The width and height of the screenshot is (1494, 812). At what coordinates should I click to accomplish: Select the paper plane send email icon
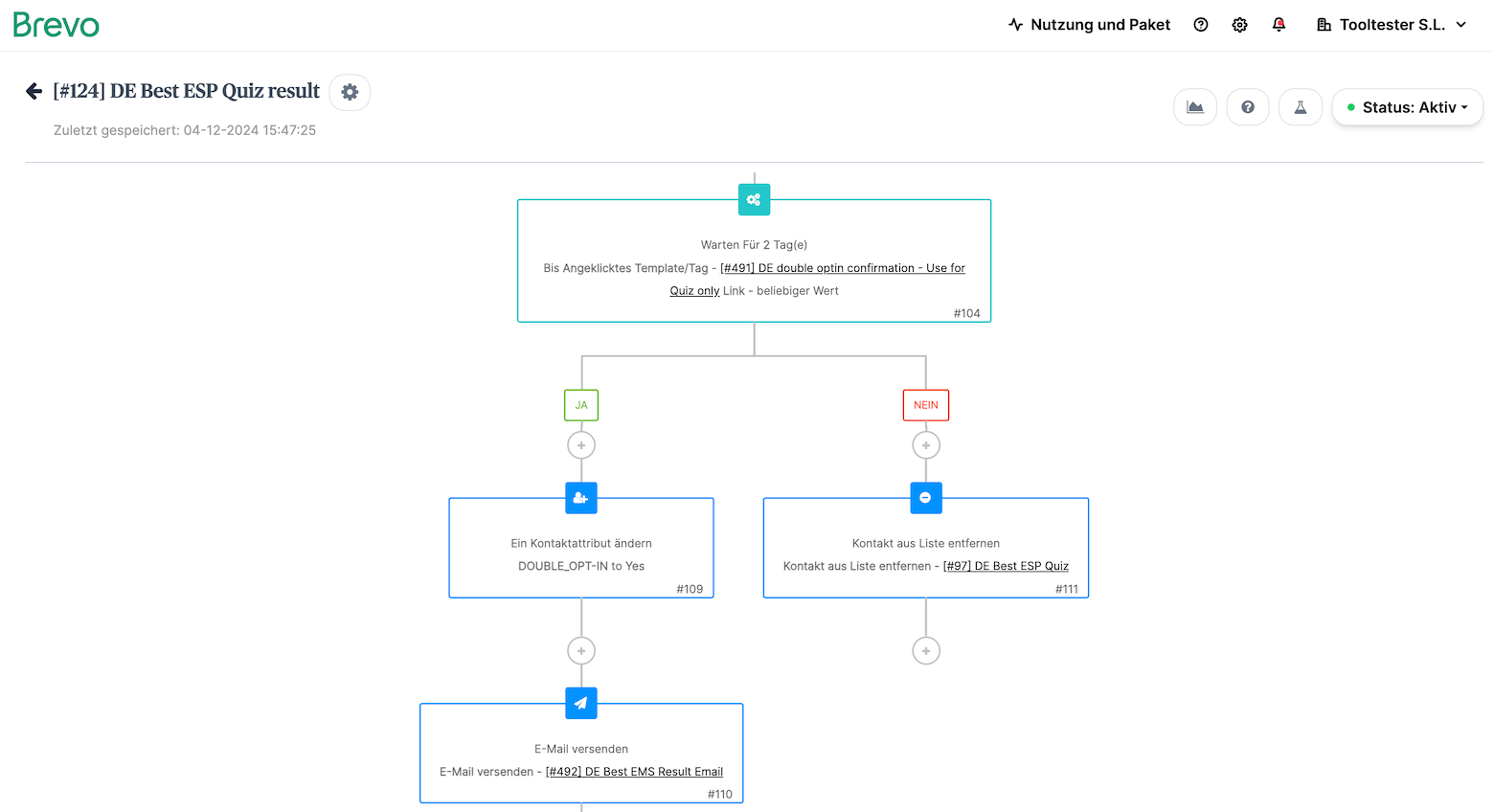coord(581,703)
